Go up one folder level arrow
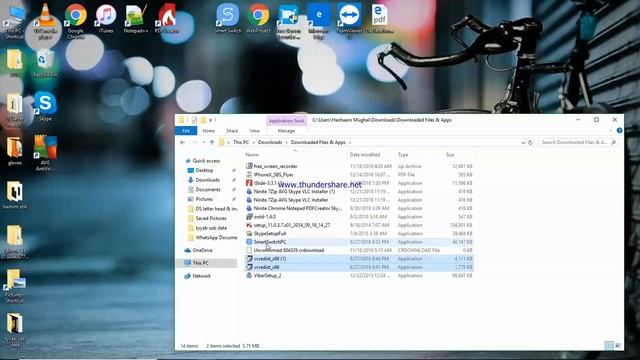 coord(212,142)
